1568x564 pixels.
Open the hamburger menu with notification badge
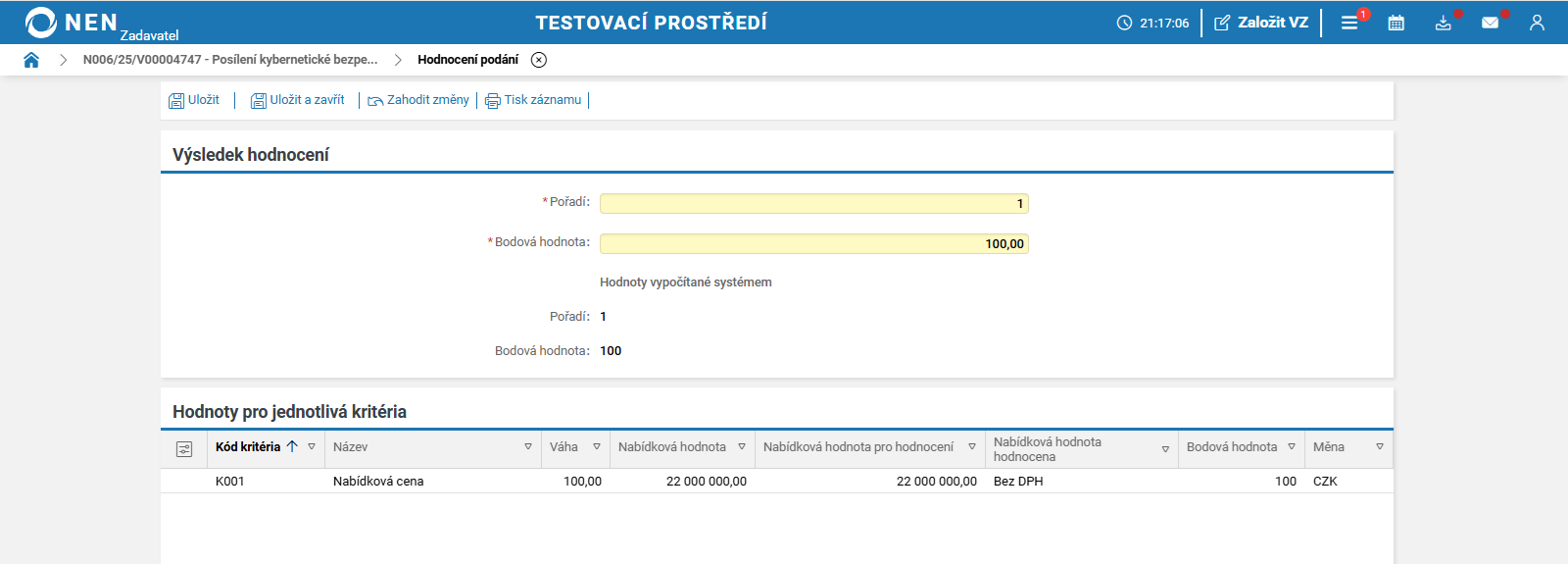pos(1349,23)
